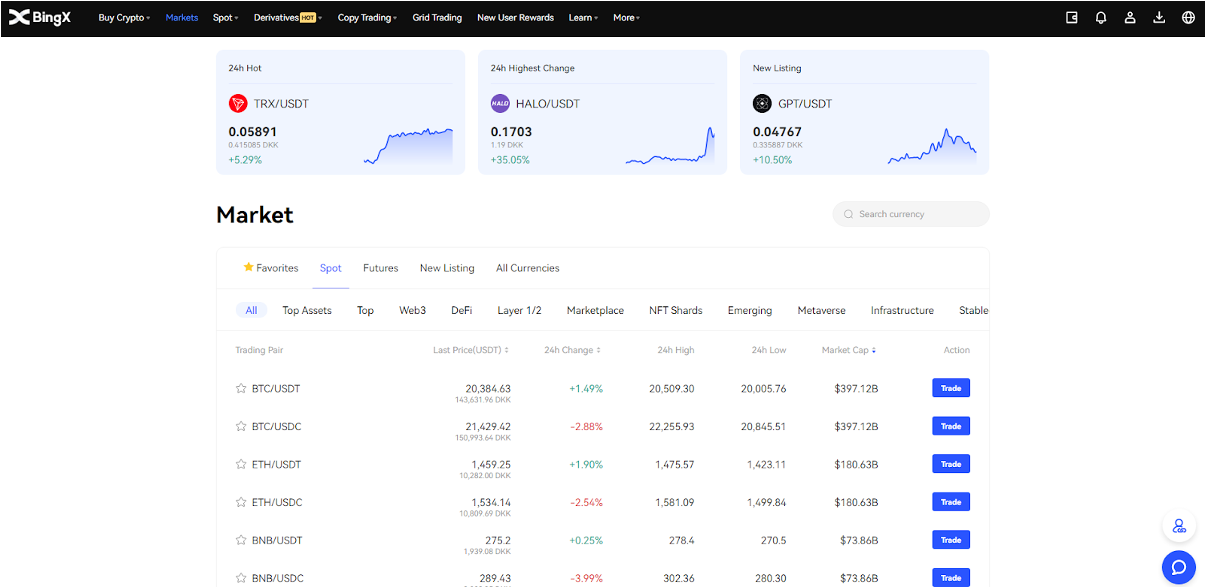The width and height of the screenshot is (1206, 588).
Task: Sort by 24h Change column arrows
Action: coord(598,350)
